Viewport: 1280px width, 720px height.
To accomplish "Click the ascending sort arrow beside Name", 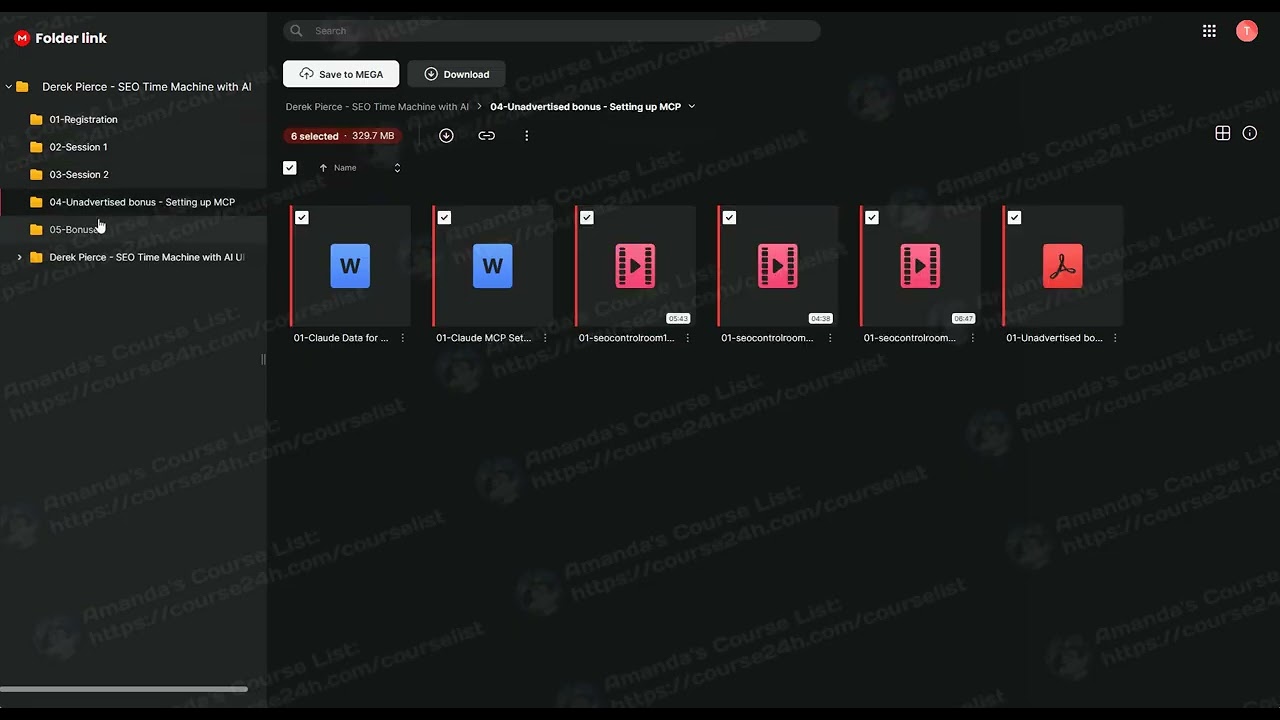I will [x=323, y=168].
